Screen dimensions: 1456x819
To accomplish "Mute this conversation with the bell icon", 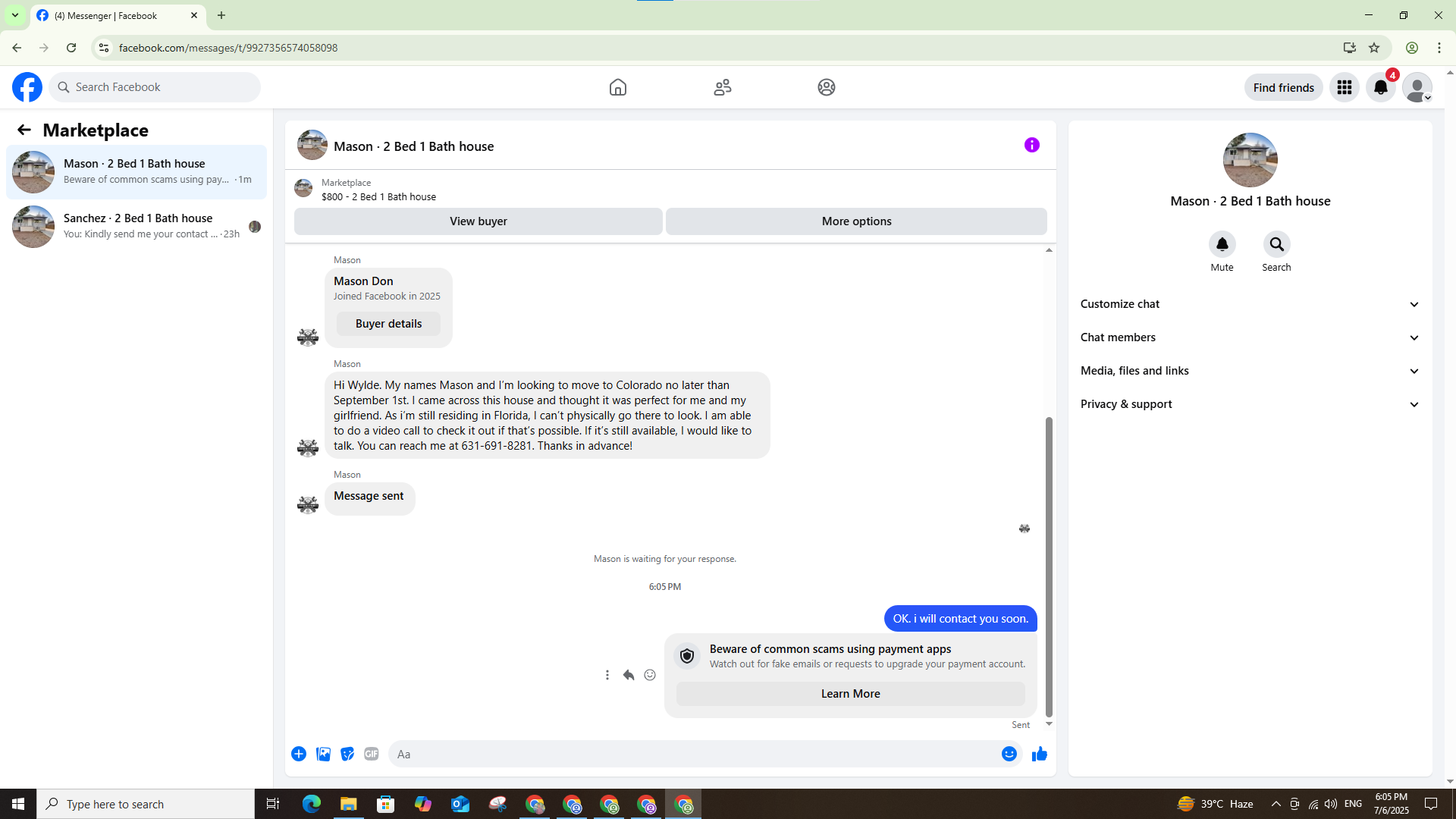I will pyautogui.click(x=1222, y=244).
